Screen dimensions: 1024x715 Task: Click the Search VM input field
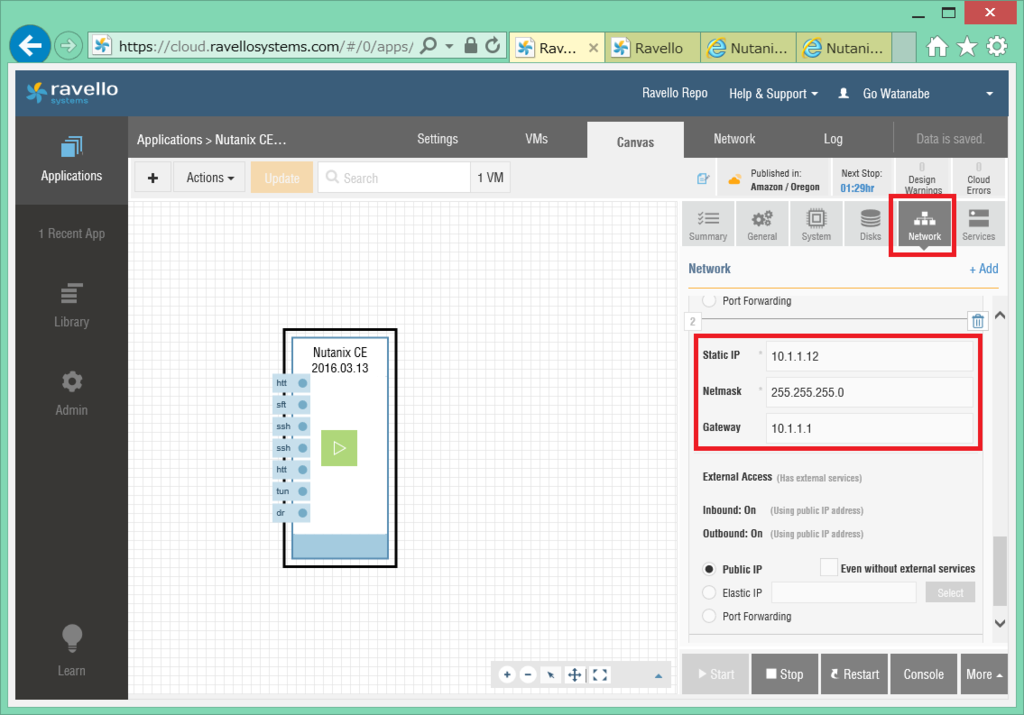[394, 178]
